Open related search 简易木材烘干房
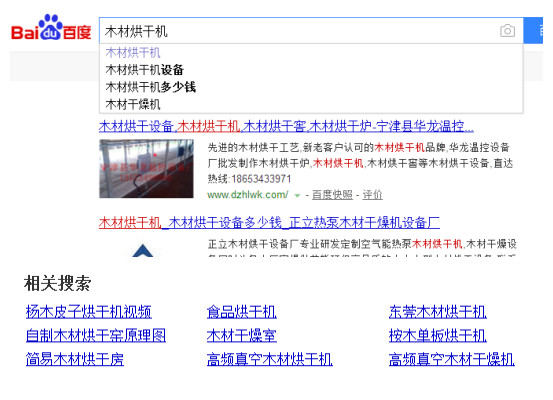 click(x=75, y=359)
